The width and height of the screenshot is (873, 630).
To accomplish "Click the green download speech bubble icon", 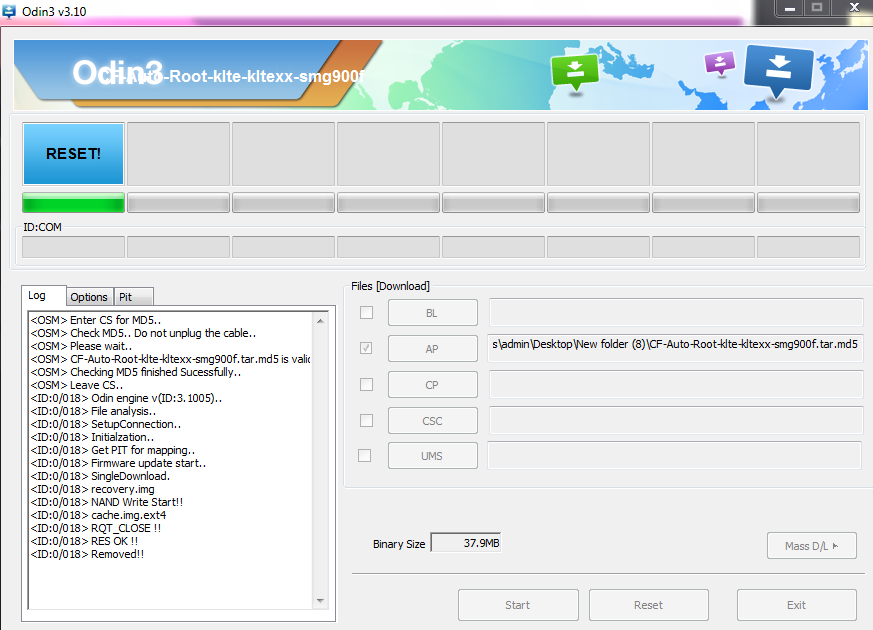I will (575, 72).
